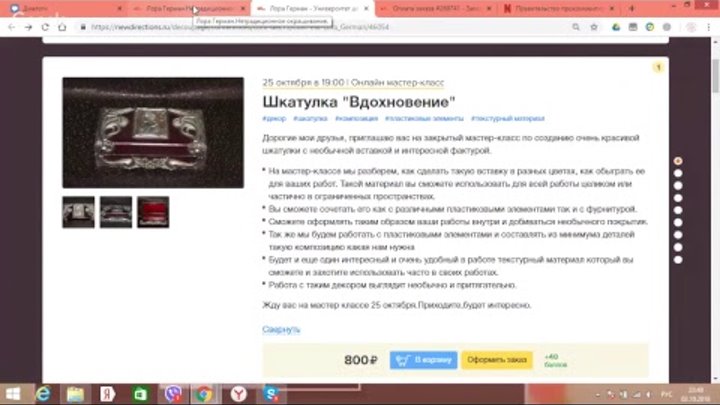Select the orange active page navigation dot
720x405 pixels.
coord(678,161)
